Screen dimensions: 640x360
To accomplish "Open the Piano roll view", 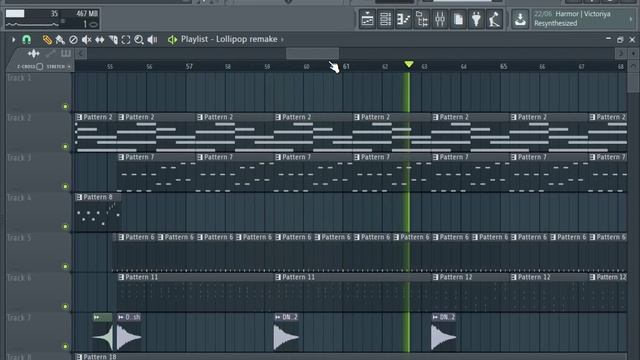I will click(403, 19).
